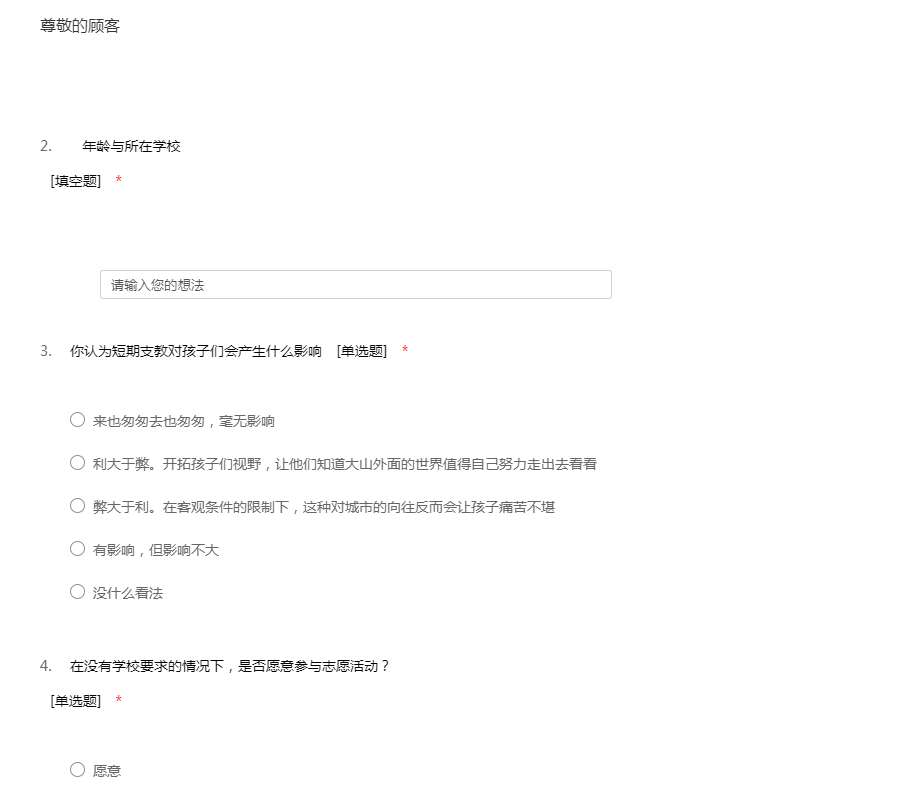
Task: Click the answer text starting with "弊大于利。在客观条件"
Action: click(324, 507)
